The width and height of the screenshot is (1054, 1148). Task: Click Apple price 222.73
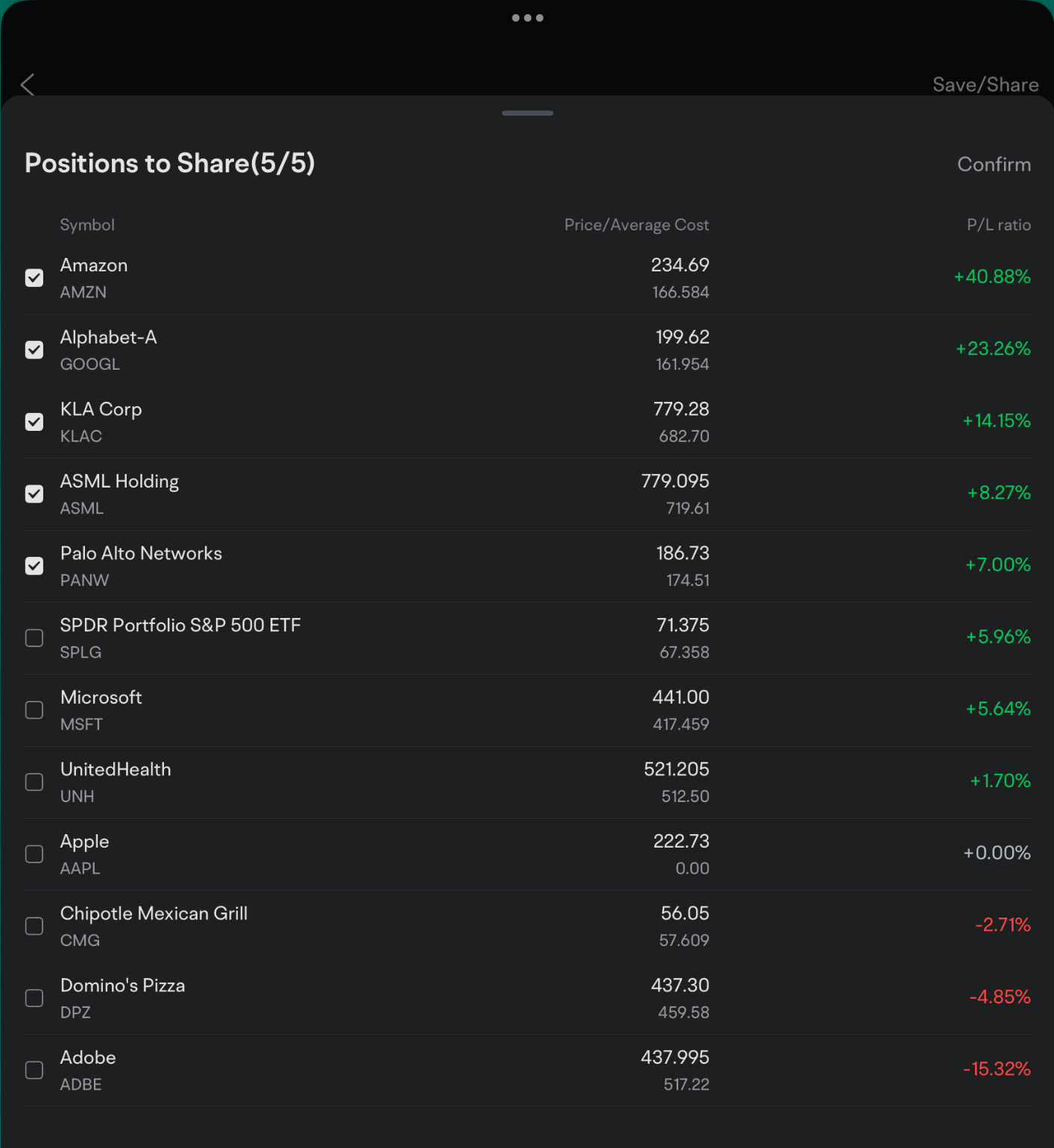(681, 842)
